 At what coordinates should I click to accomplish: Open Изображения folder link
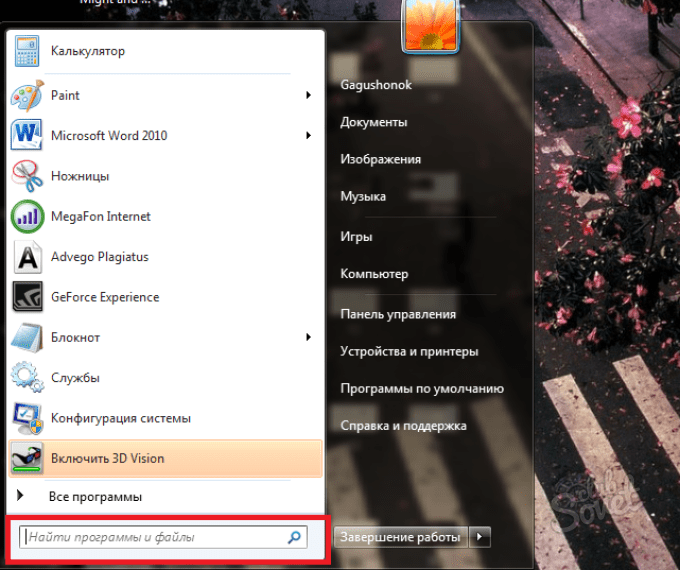[x=380, y=159]
